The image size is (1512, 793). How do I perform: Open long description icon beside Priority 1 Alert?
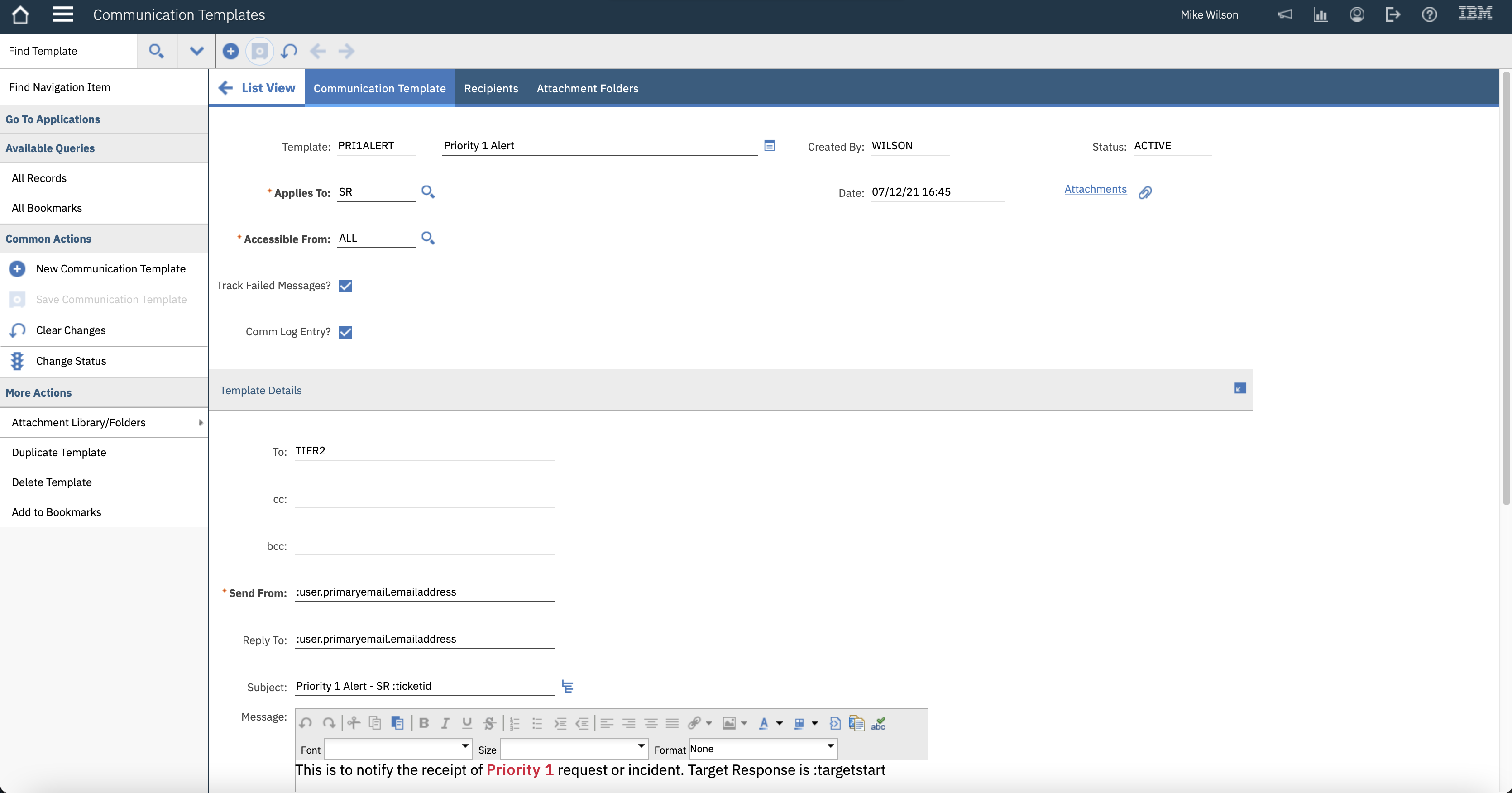point(770,146)
